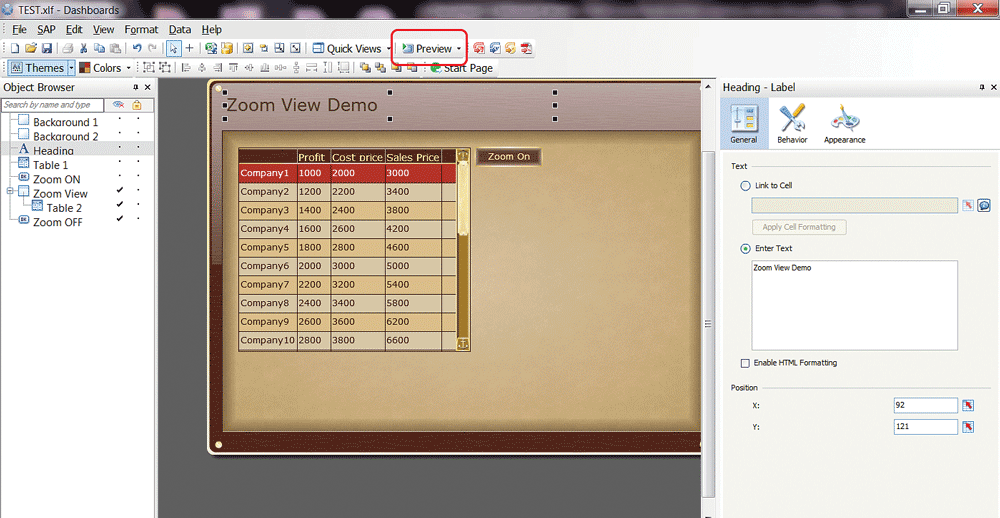1000x518 pixels.
Task: Open the Data menu
Action: (180, 30)
